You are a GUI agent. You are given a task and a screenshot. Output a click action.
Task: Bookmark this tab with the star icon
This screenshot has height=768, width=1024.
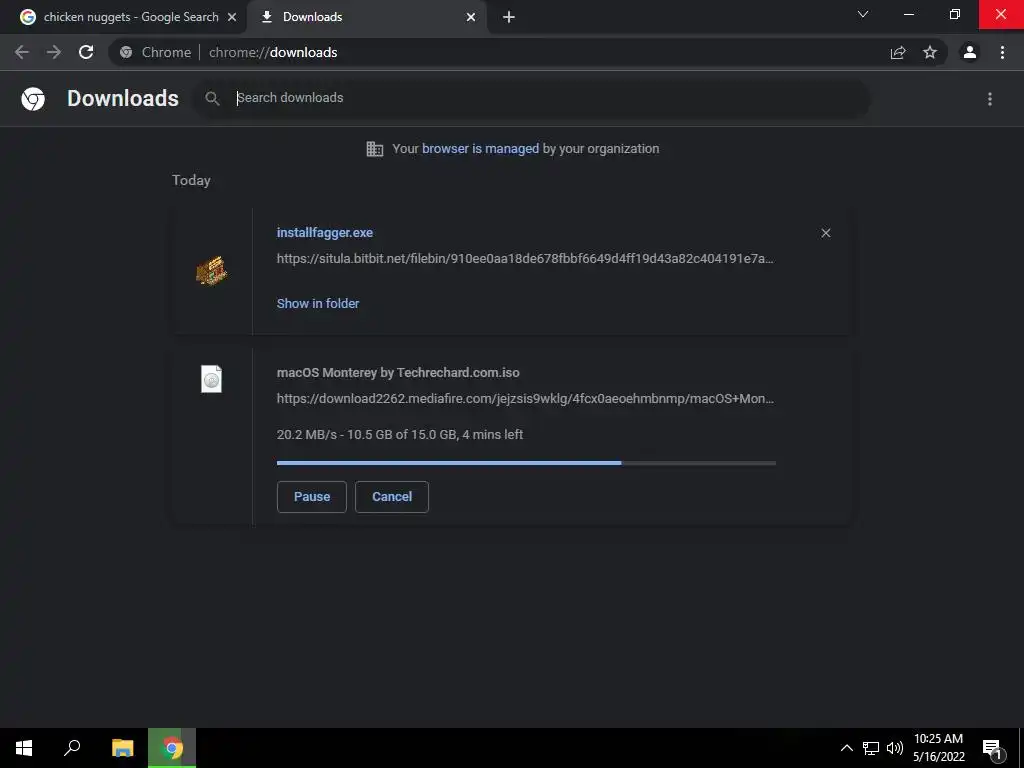930,52
